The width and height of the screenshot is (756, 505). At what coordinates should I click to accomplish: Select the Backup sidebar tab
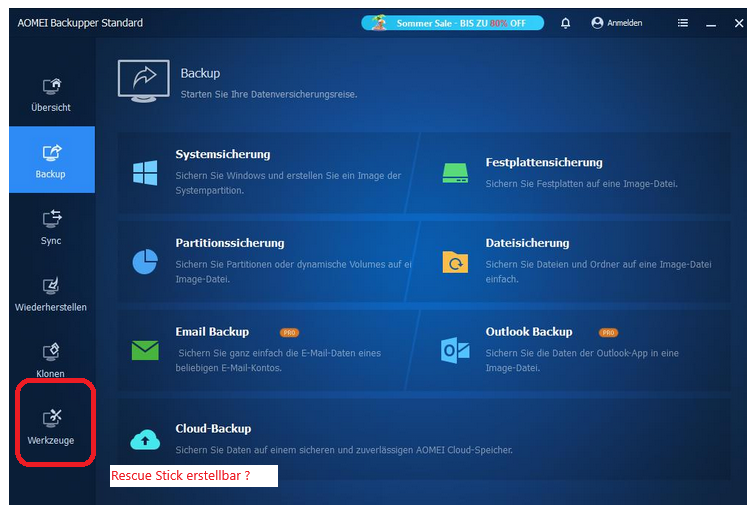pos(52,160)
